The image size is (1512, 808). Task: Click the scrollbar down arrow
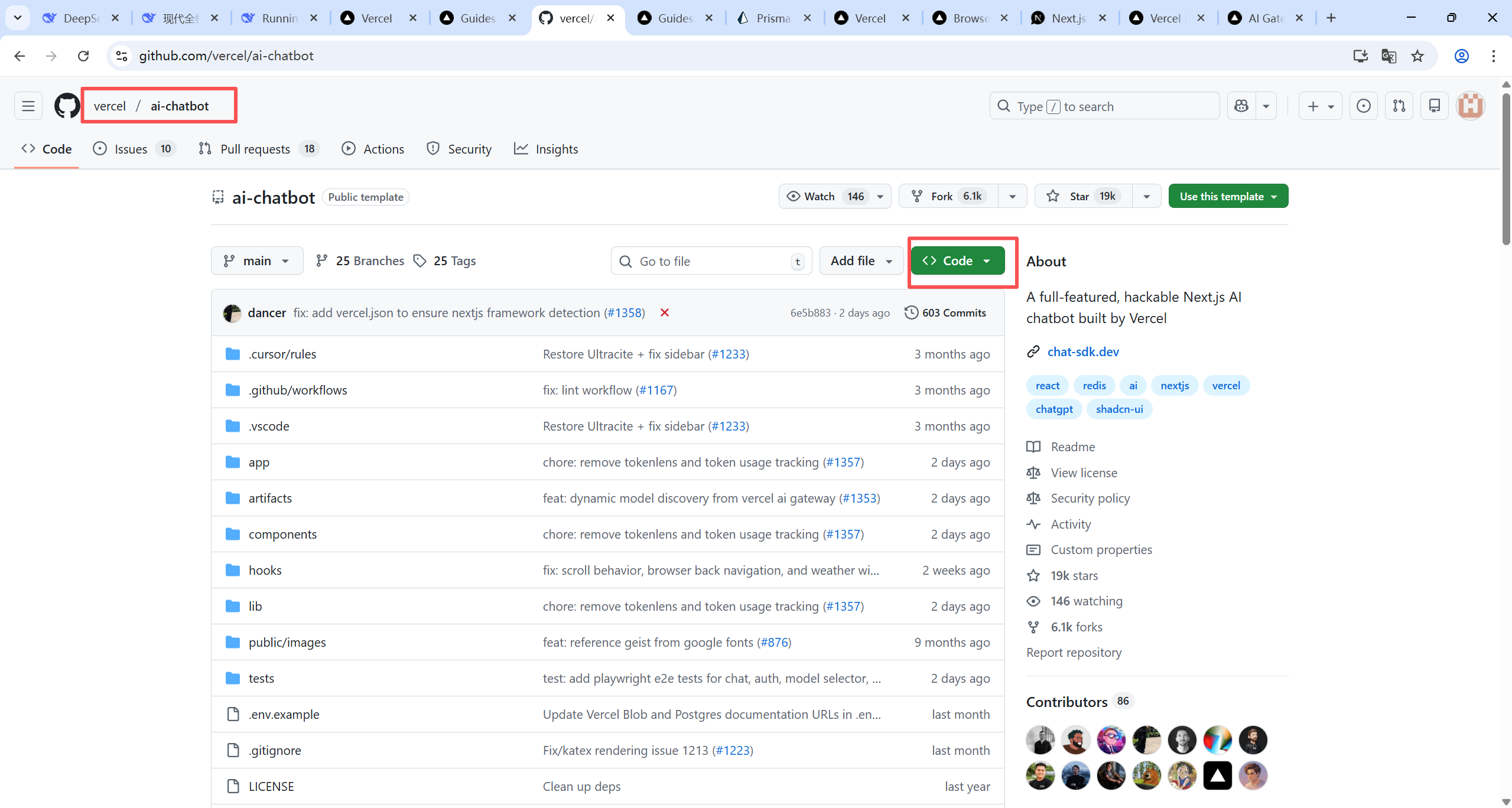tap(1506, 802)
